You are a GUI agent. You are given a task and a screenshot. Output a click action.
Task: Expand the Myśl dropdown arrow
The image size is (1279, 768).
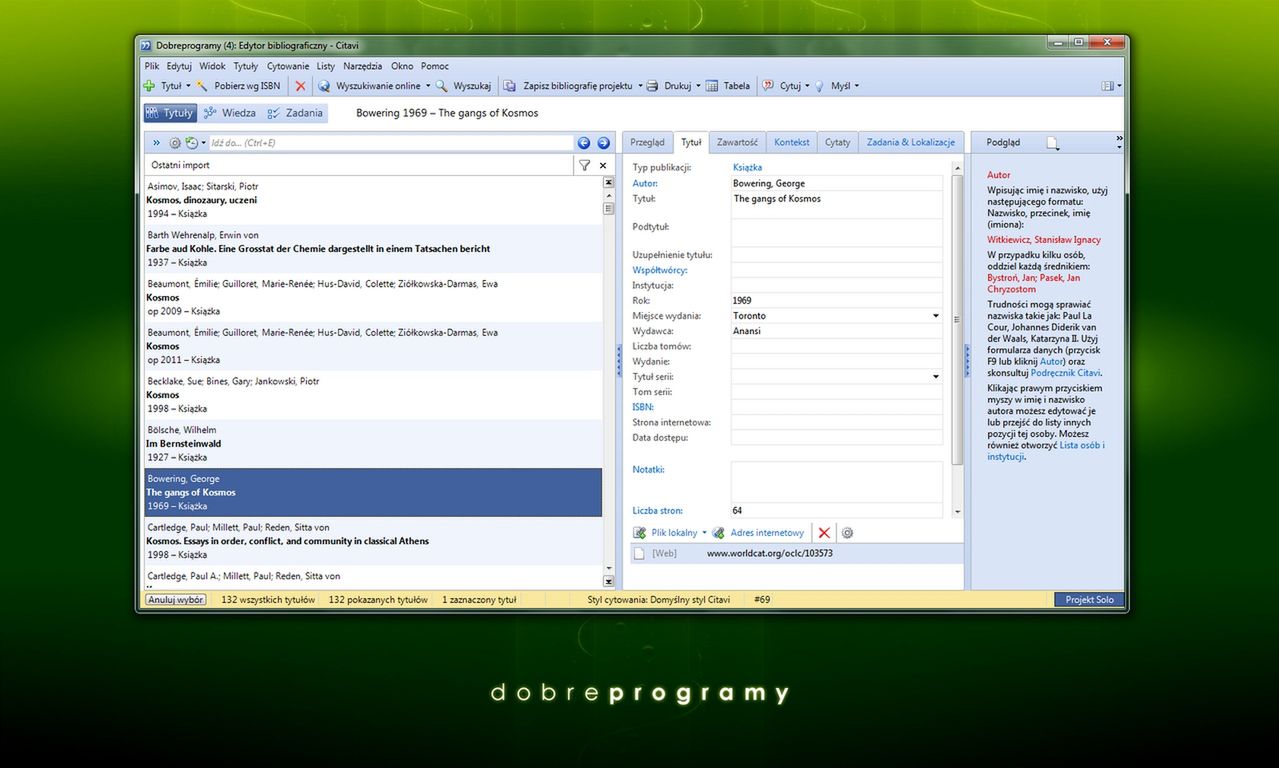[x=857, y=86]
